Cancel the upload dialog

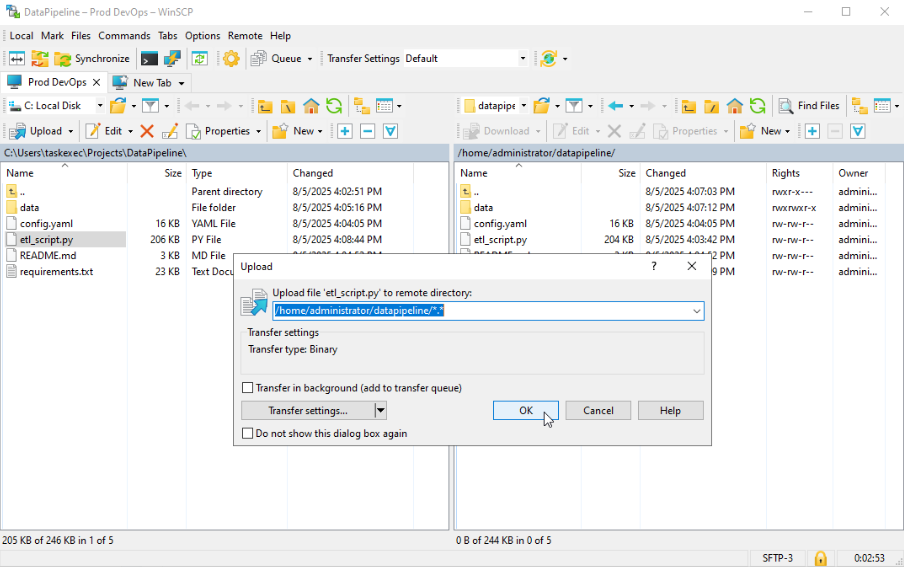(598, 411)
